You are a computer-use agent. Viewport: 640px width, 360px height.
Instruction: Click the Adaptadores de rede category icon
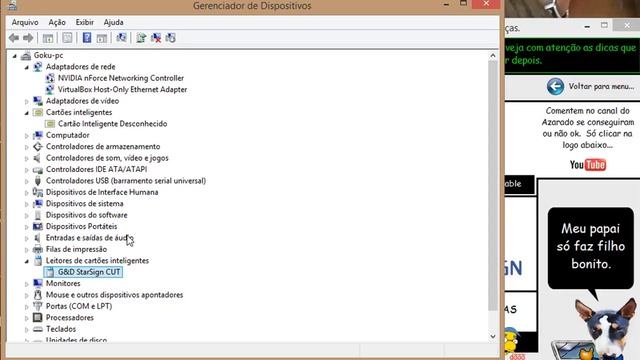(38, 67)
